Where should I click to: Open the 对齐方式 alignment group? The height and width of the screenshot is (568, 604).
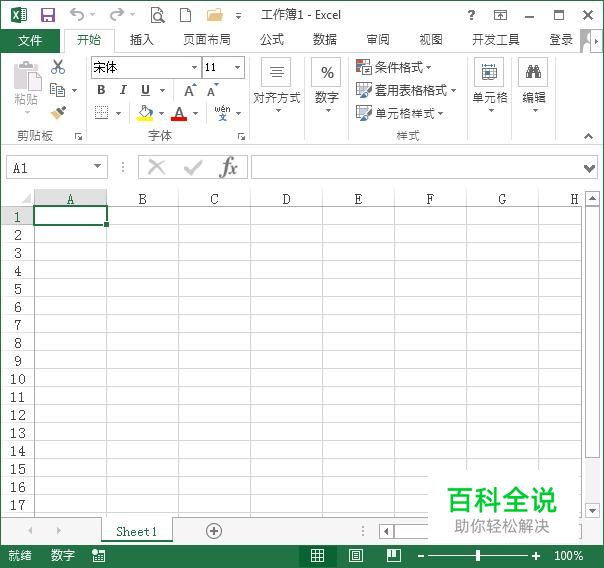pyautogui.click(x=277, y=87)
